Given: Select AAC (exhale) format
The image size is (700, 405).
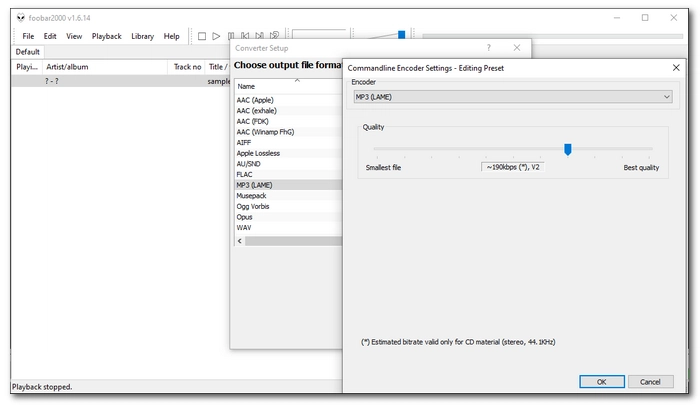Looking at the screenshot, I should pyautogui.click(x=288, y=111).
